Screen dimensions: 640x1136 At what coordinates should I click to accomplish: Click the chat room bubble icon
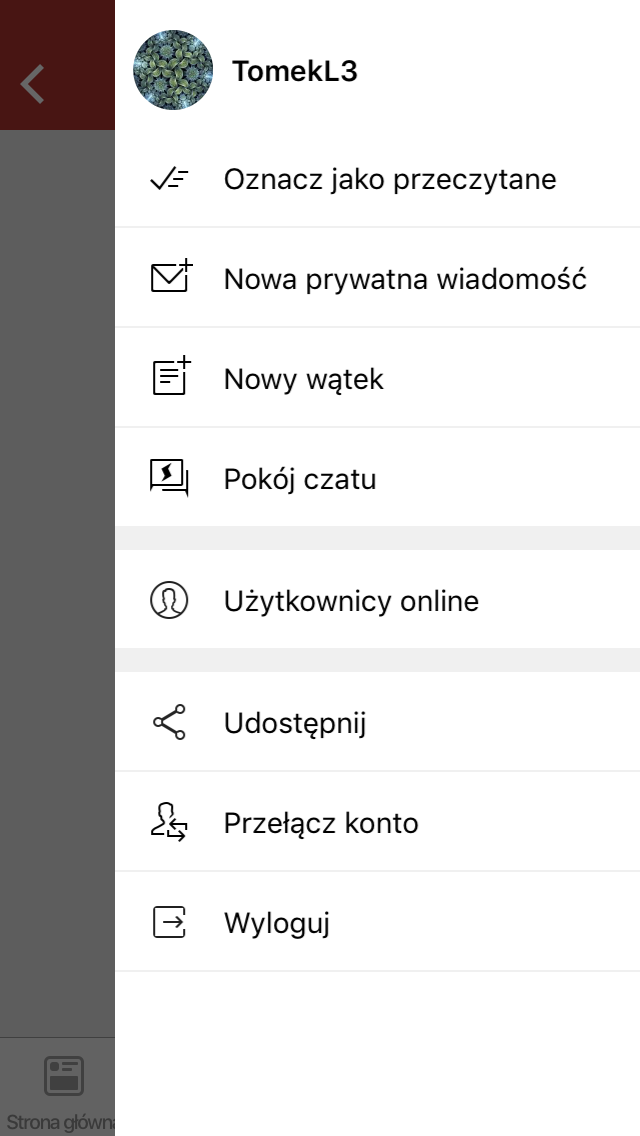coord(170,478)
